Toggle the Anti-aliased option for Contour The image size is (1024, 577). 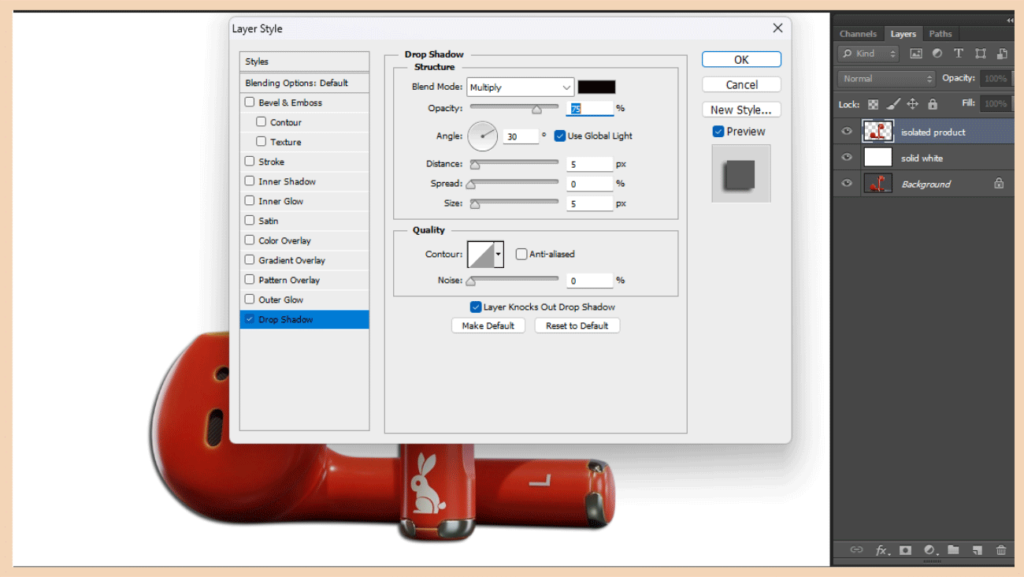tap(521, 254)
